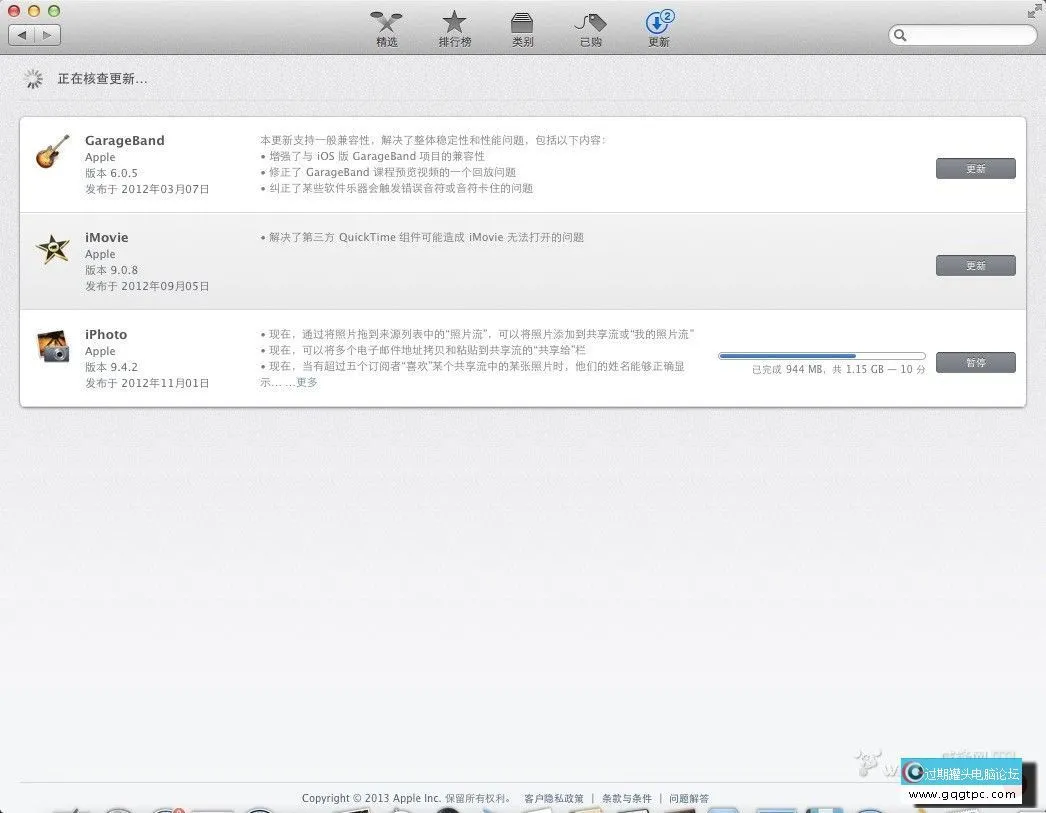This screenshot has width=1046, height=813.
Task: View Purchased apps via 已购 icon
Action: [x=590, y=28]
